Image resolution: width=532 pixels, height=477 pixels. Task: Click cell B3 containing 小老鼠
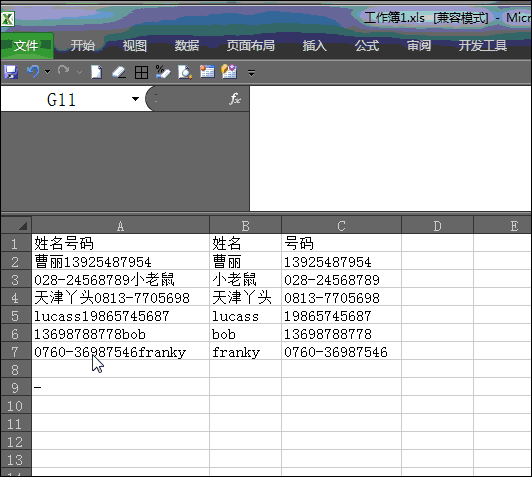(245, 279)
